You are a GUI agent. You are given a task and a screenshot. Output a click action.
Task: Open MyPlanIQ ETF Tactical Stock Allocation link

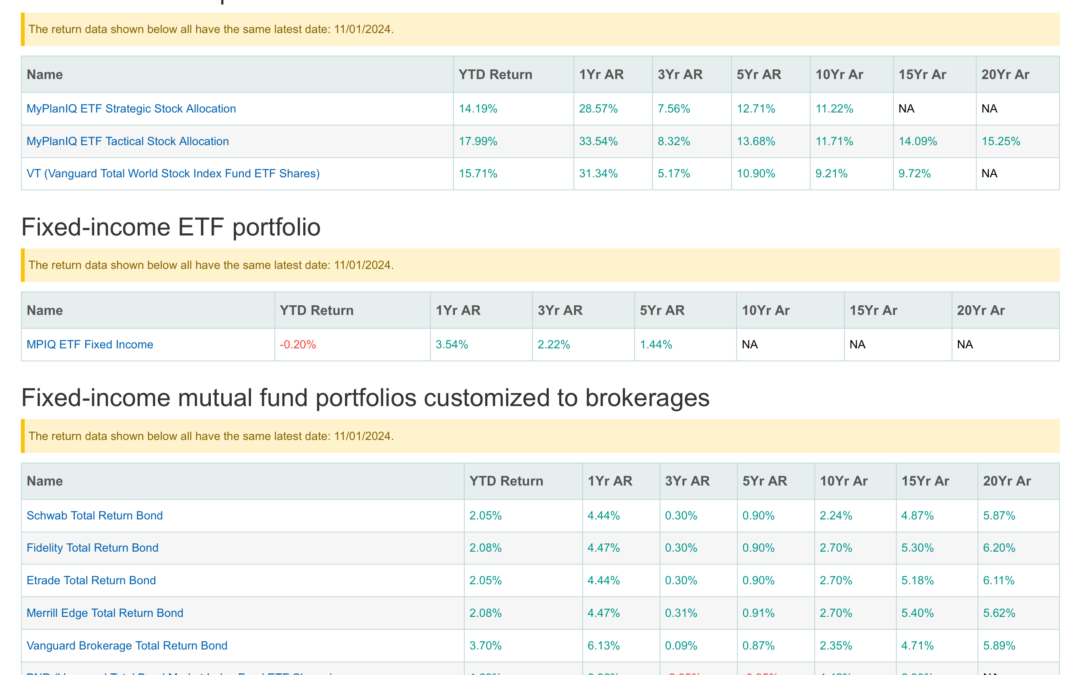pos(127,141)
